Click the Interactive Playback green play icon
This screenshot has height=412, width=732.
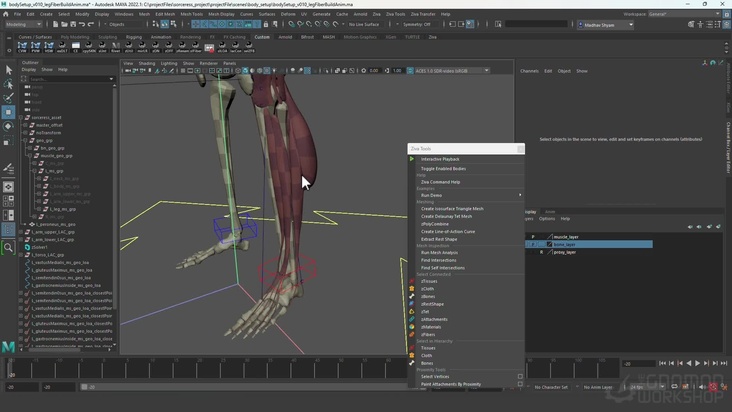[x=412, y=159]
